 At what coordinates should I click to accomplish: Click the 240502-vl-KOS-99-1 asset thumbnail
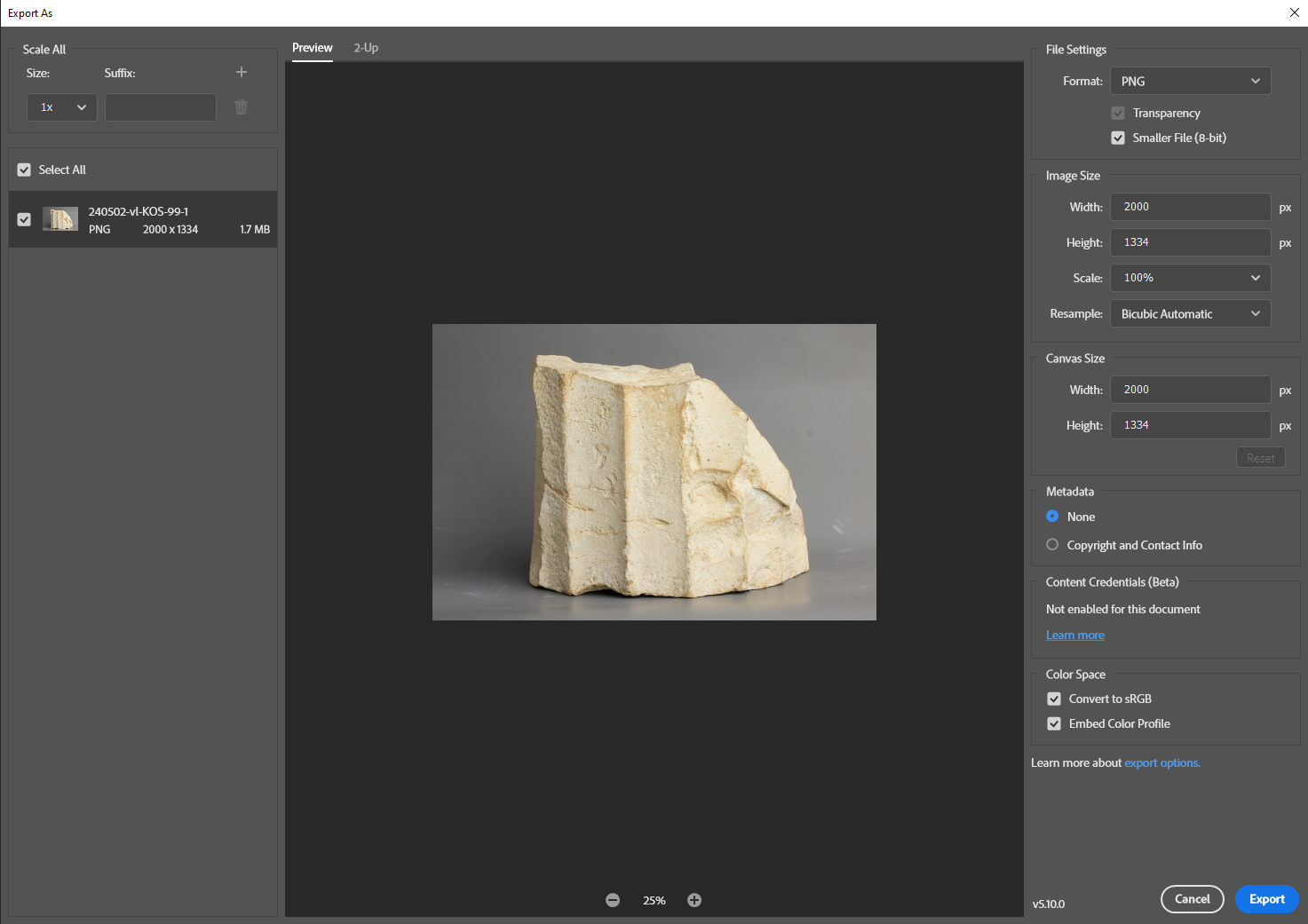[x=60, y=219]
